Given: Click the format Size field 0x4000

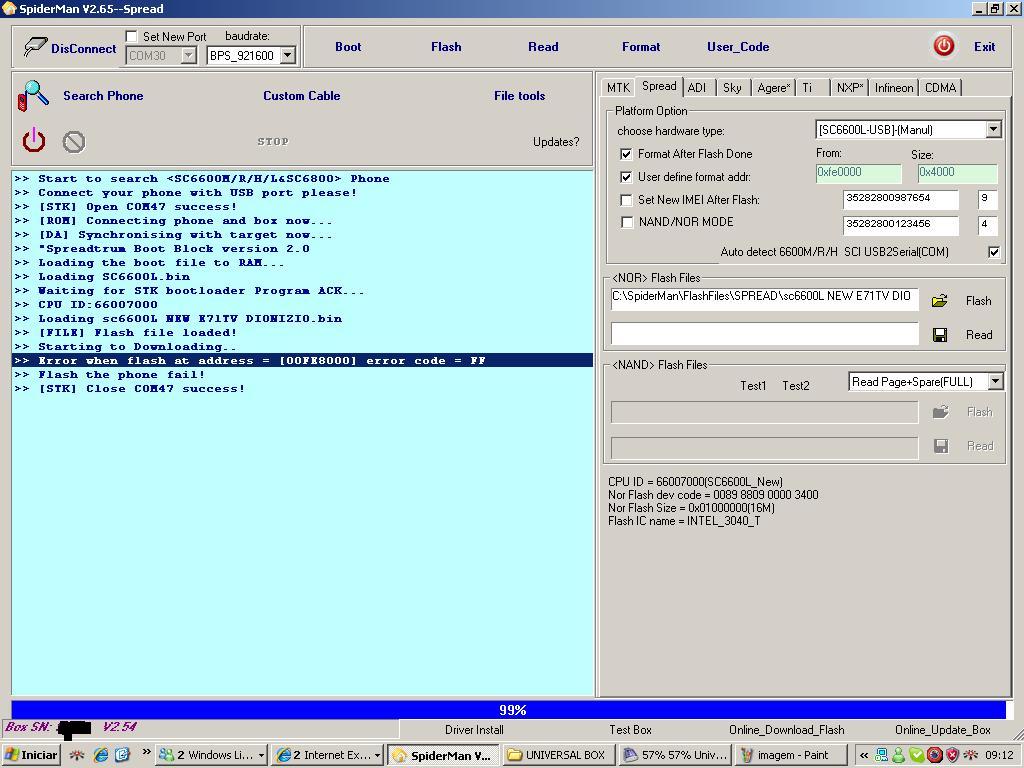Looking at the screenshot, I should (957, 173).
